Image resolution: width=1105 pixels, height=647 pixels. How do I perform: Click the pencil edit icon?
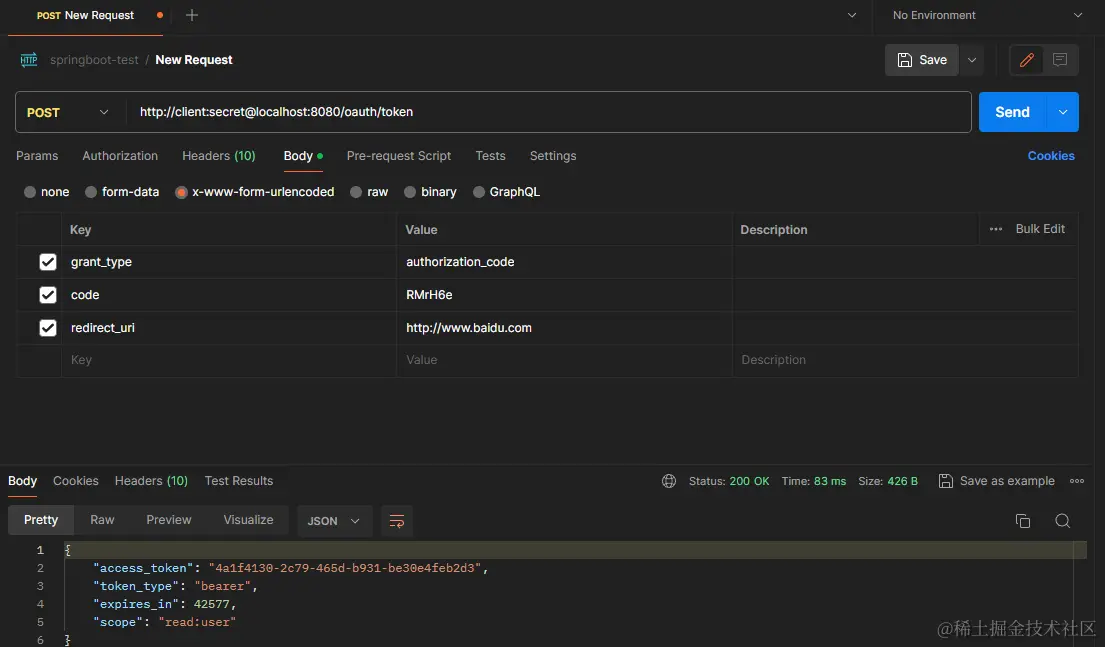tap(1027, 60)
